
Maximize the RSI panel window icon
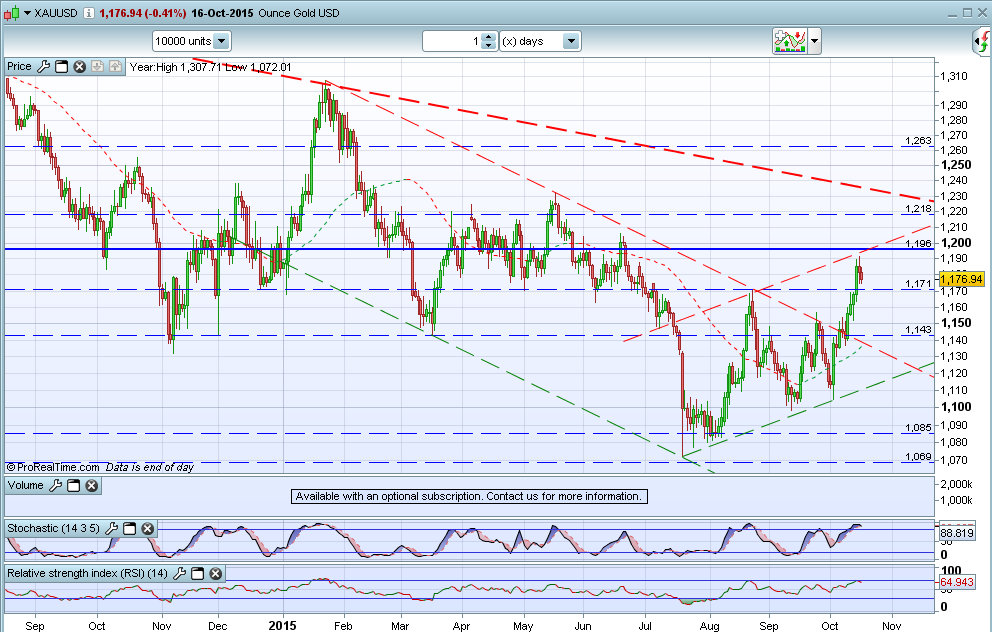coord(197,573)
